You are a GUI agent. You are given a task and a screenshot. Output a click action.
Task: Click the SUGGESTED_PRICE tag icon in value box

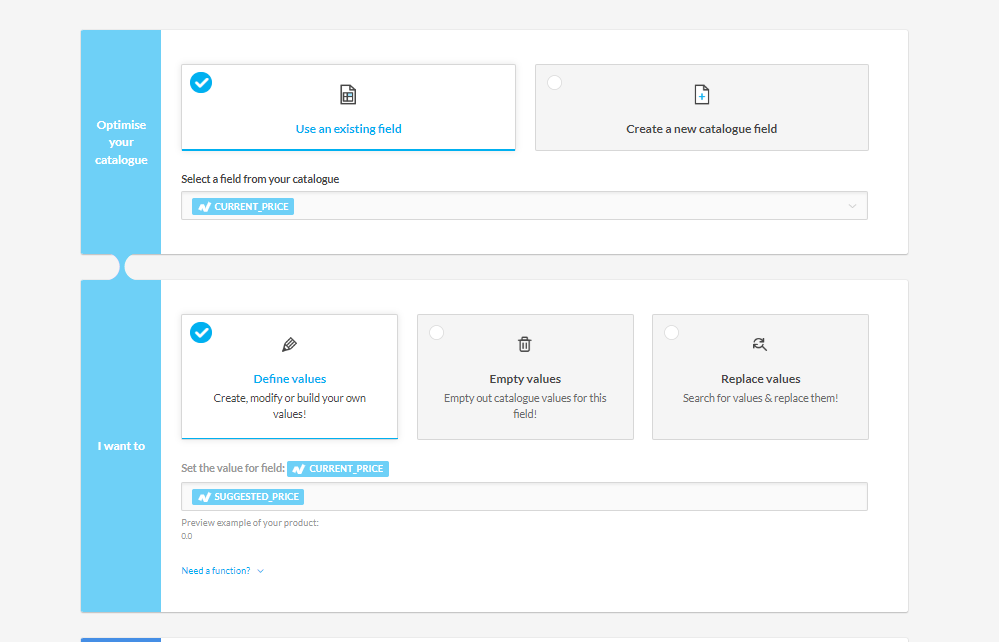[204, 497]
